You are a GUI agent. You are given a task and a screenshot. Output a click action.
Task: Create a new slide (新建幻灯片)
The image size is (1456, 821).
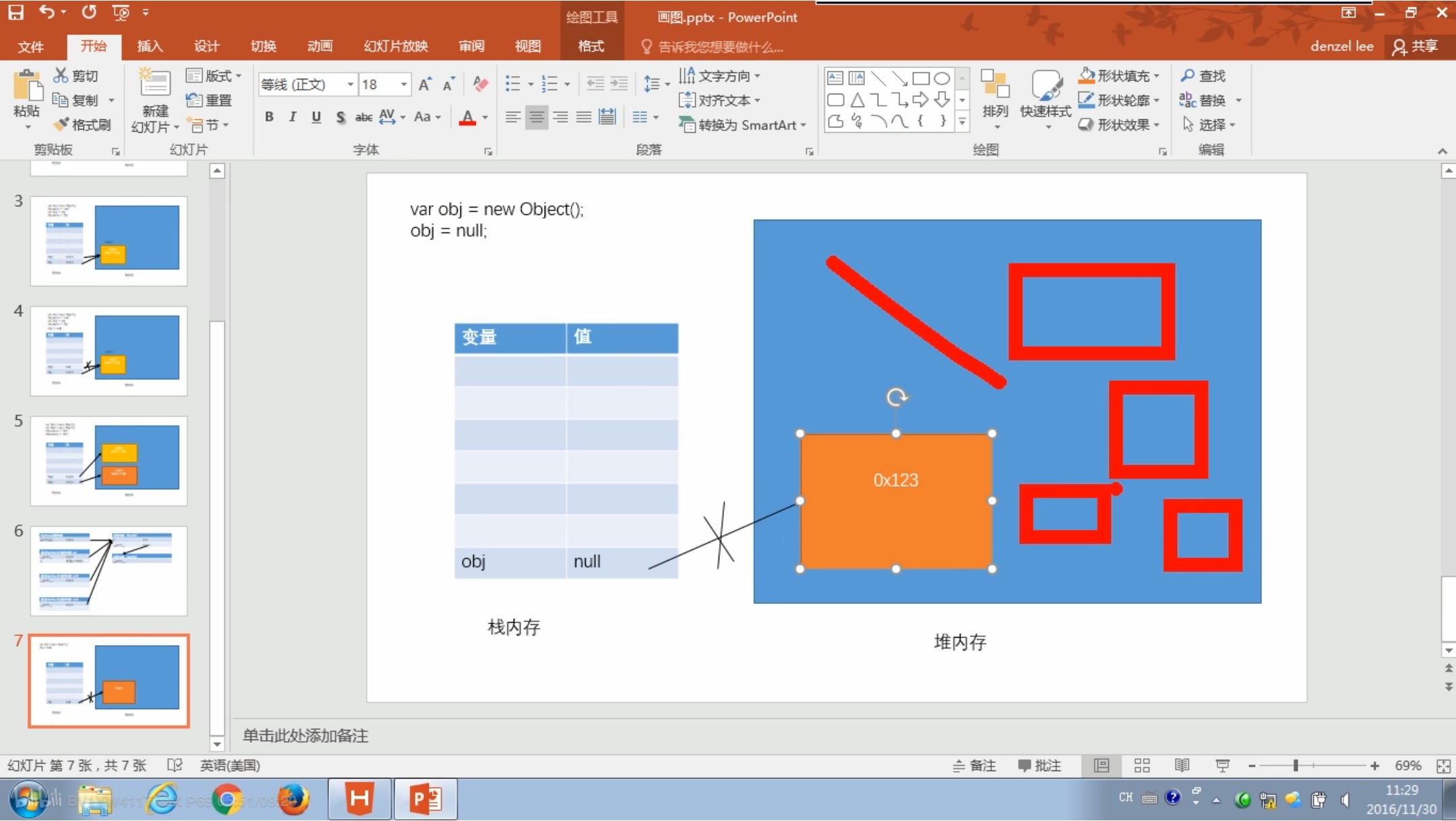(155, 100)
